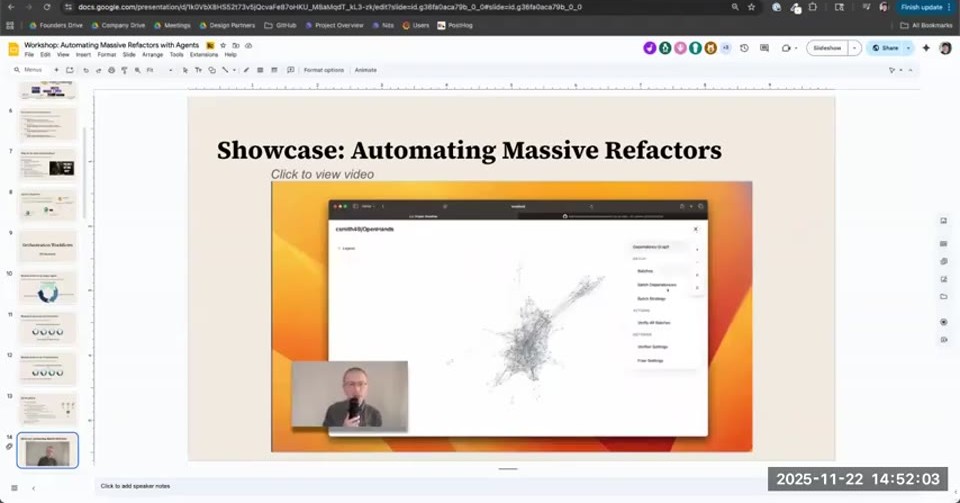960x503 pixels.
Task: Click the add comment toolbar icon
Action: tap(291, 70)
